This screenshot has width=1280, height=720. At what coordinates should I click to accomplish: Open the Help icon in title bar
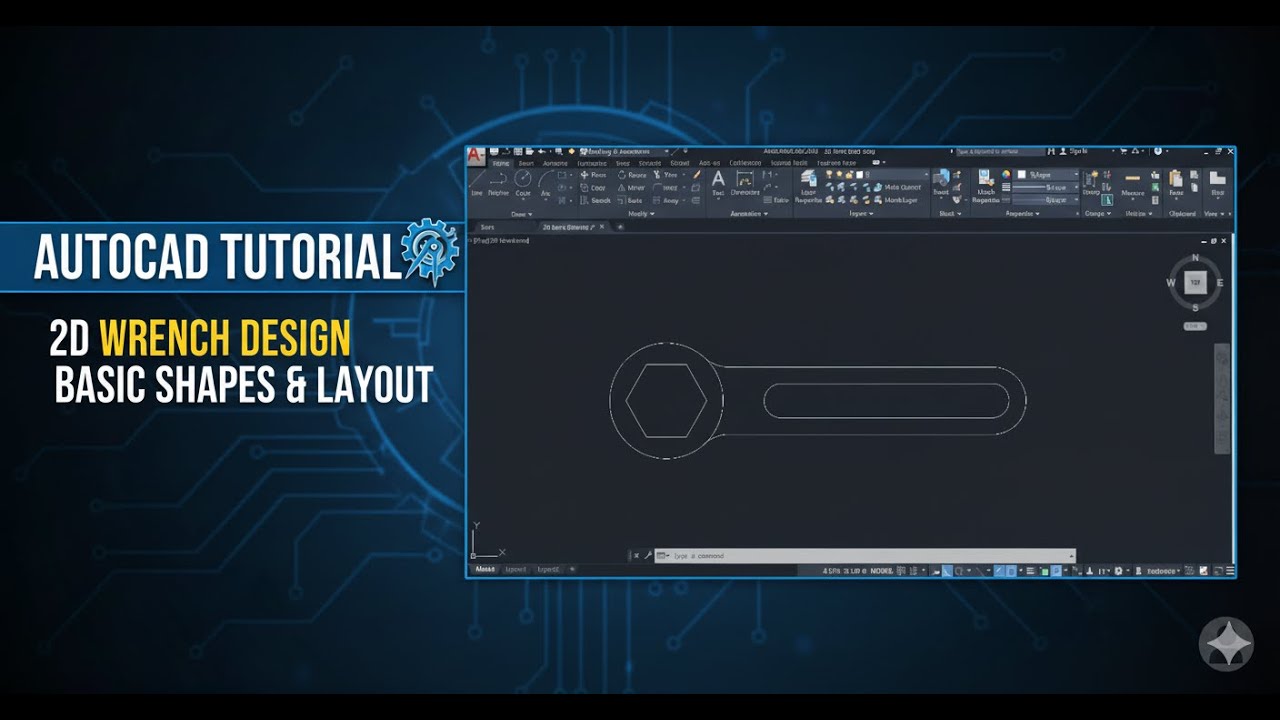1158,151
